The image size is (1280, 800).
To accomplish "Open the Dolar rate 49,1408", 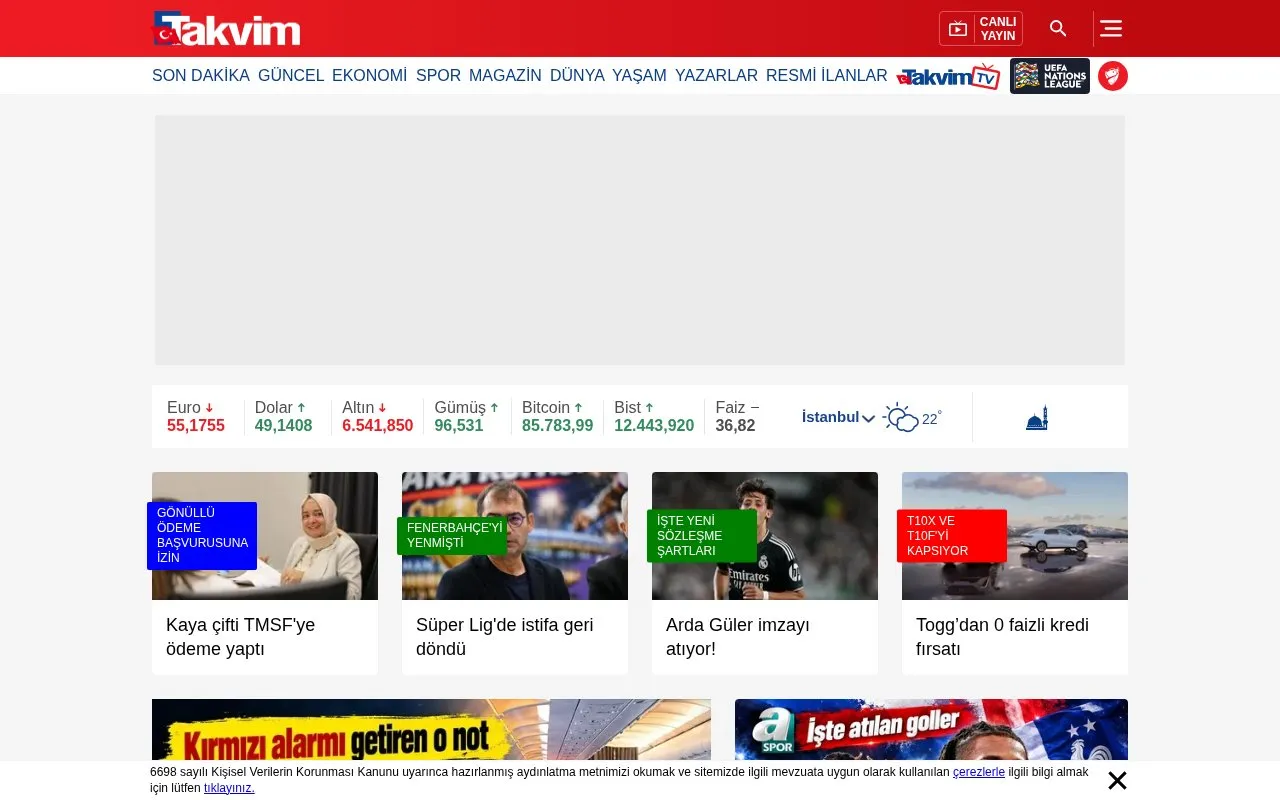I will pos(284,417).
